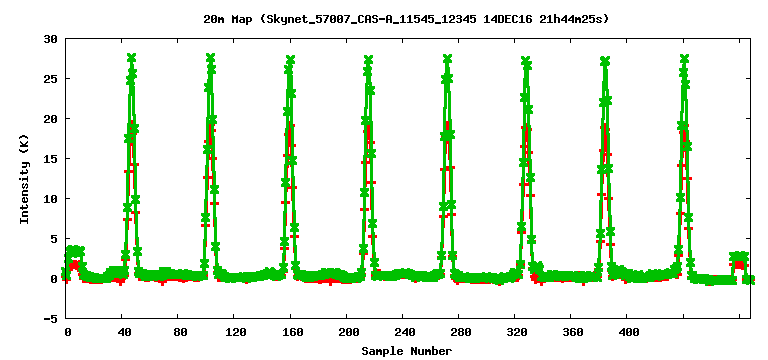Click the y-axis tick label 30

click(50, 39)
